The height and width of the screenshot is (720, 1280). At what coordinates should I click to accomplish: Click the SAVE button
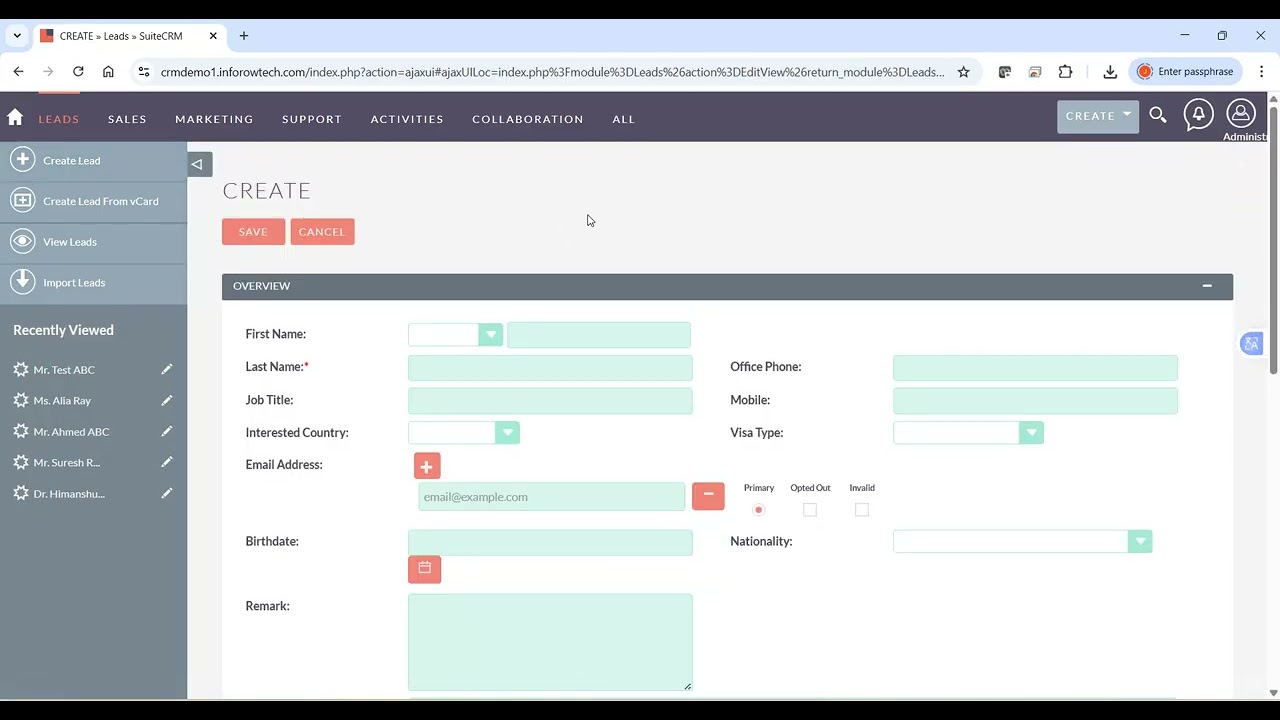point(253,232)
